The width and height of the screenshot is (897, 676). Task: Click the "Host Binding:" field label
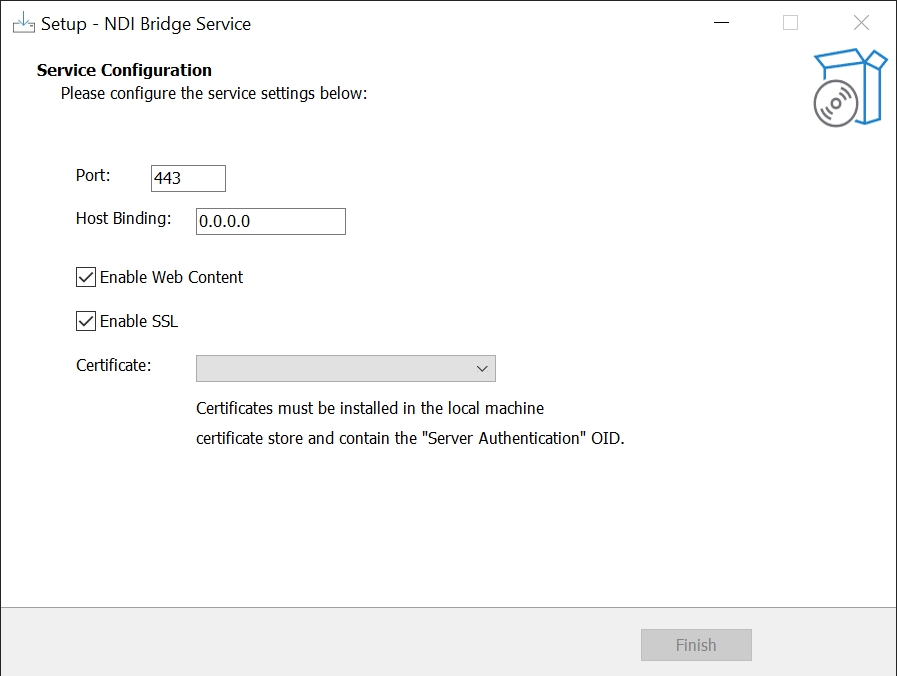pyautogui.click(x=124, y=218)
